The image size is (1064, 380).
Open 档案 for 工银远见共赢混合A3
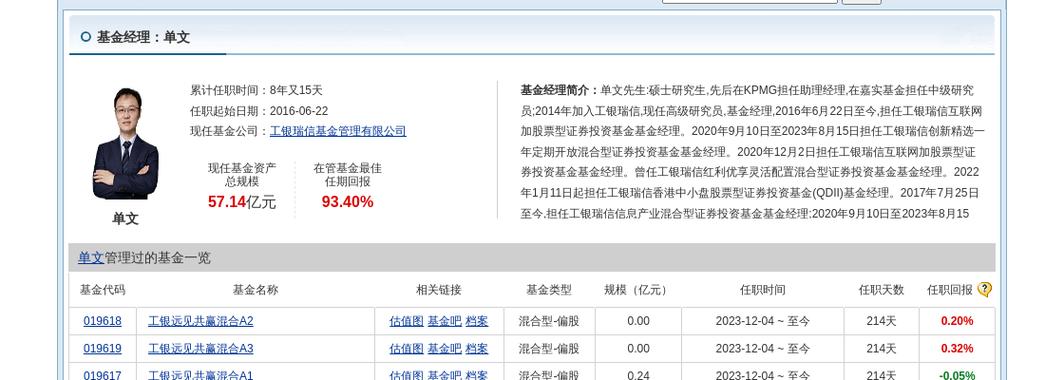(x=476, y=349)
